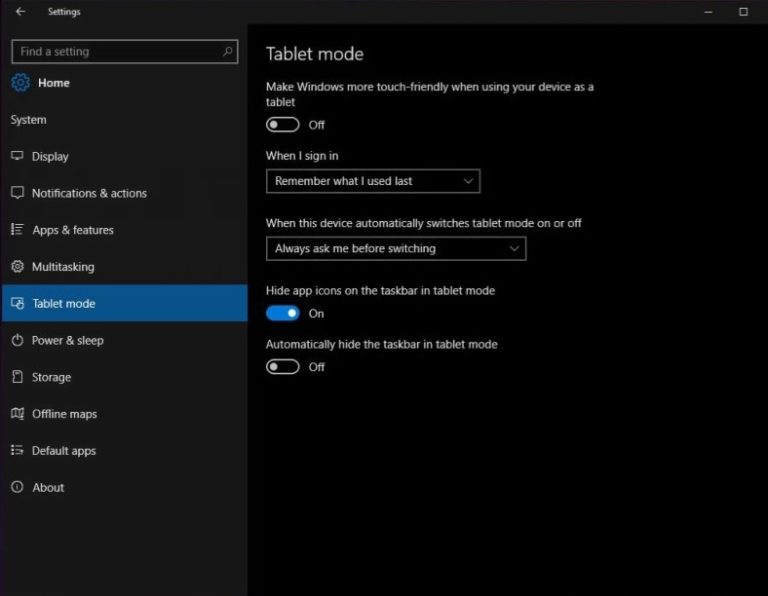Go back using the back arrow
The image size is (768, 596).
click(21, 12)
